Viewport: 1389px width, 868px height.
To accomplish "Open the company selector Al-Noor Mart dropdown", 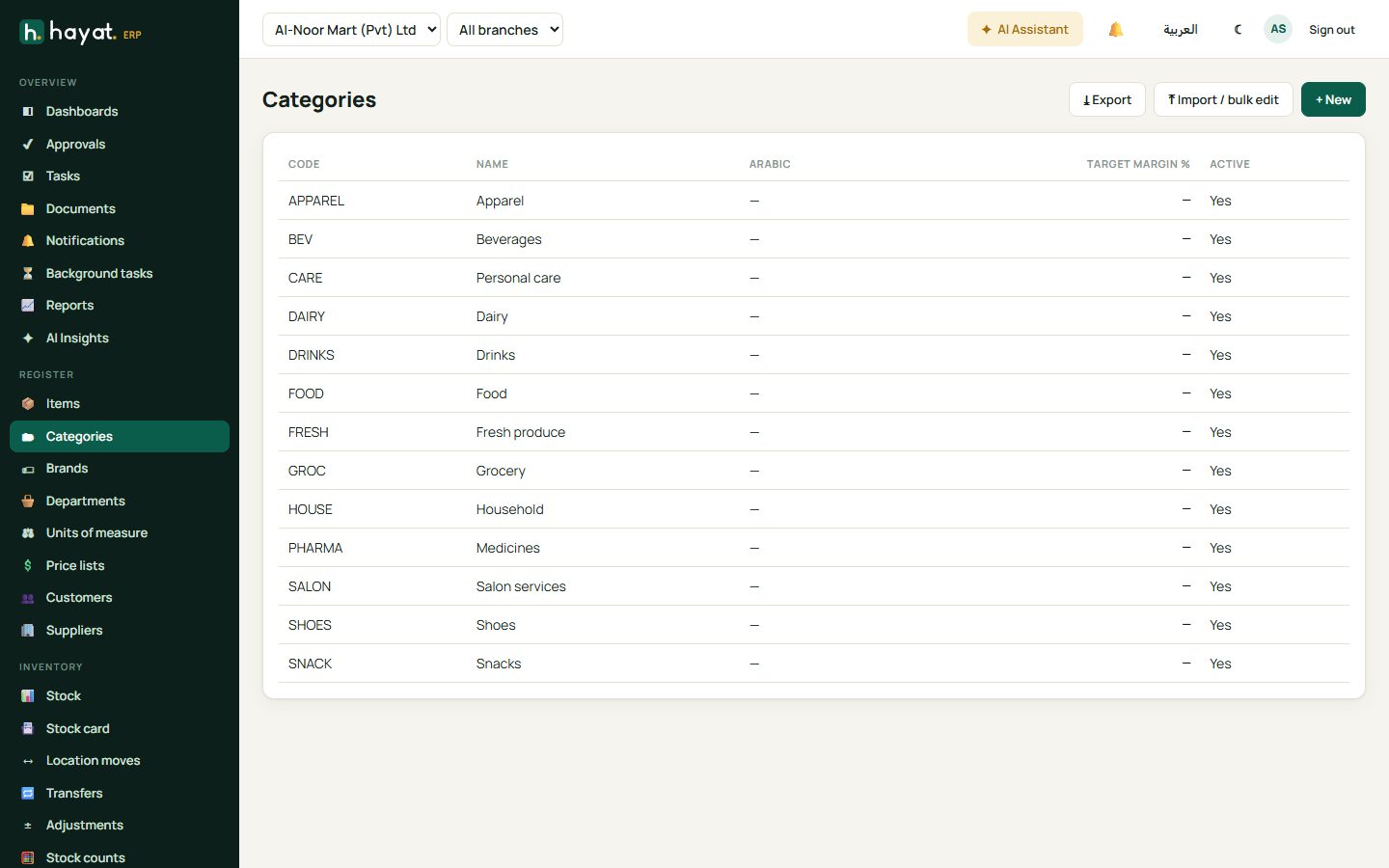I will (x=351, y=30).
